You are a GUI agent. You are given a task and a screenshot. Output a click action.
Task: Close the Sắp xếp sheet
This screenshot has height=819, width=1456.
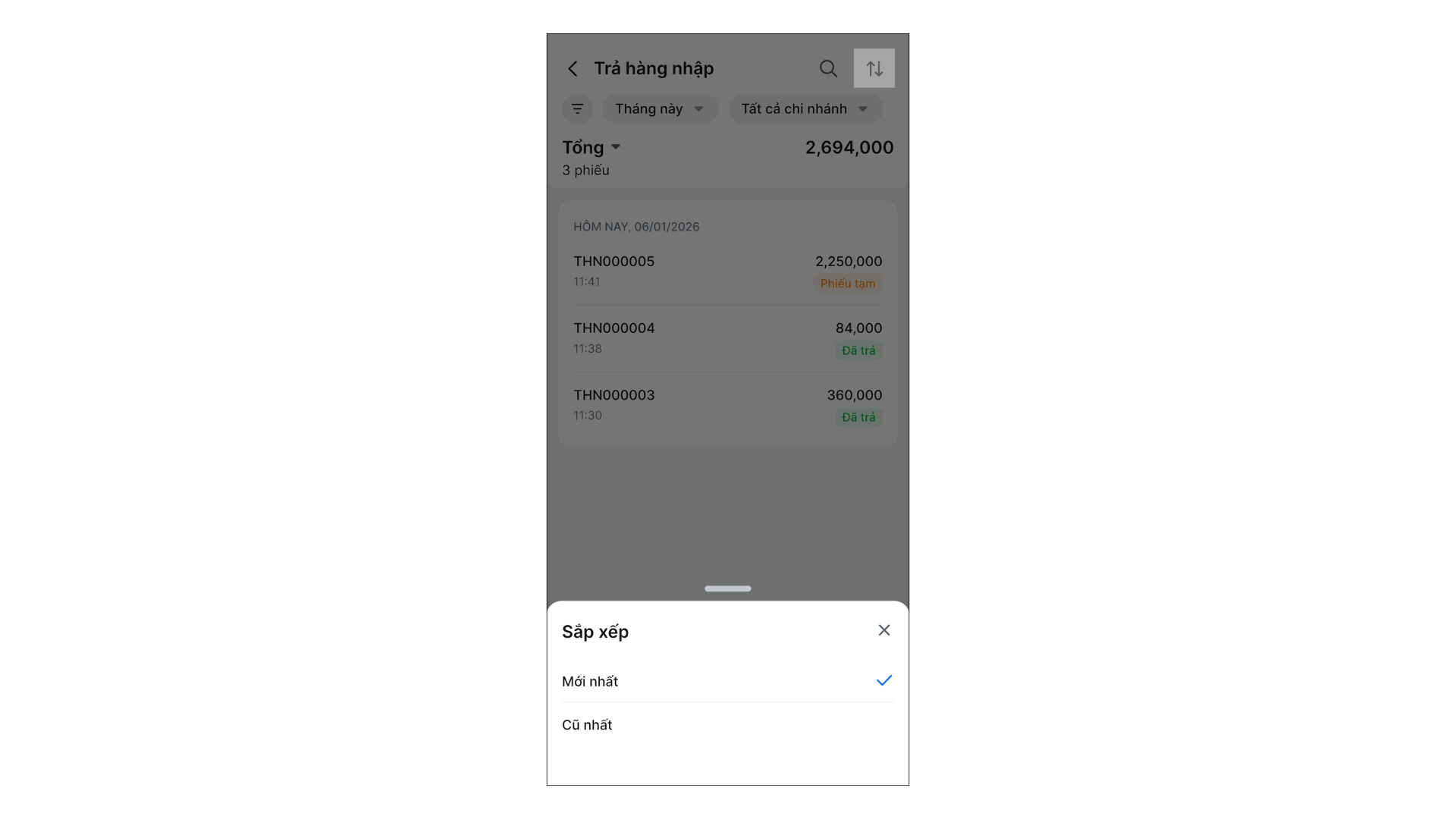[884, 630]
